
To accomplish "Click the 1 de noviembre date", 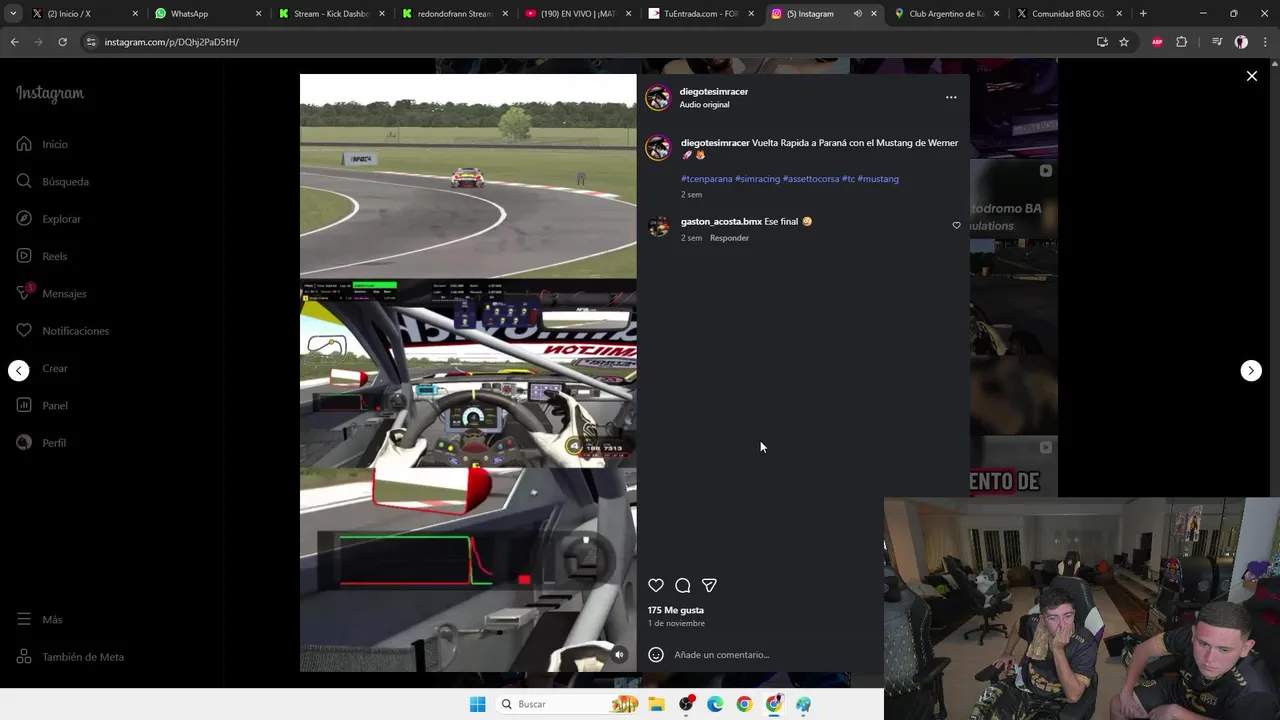I will [x=676, y=623].
